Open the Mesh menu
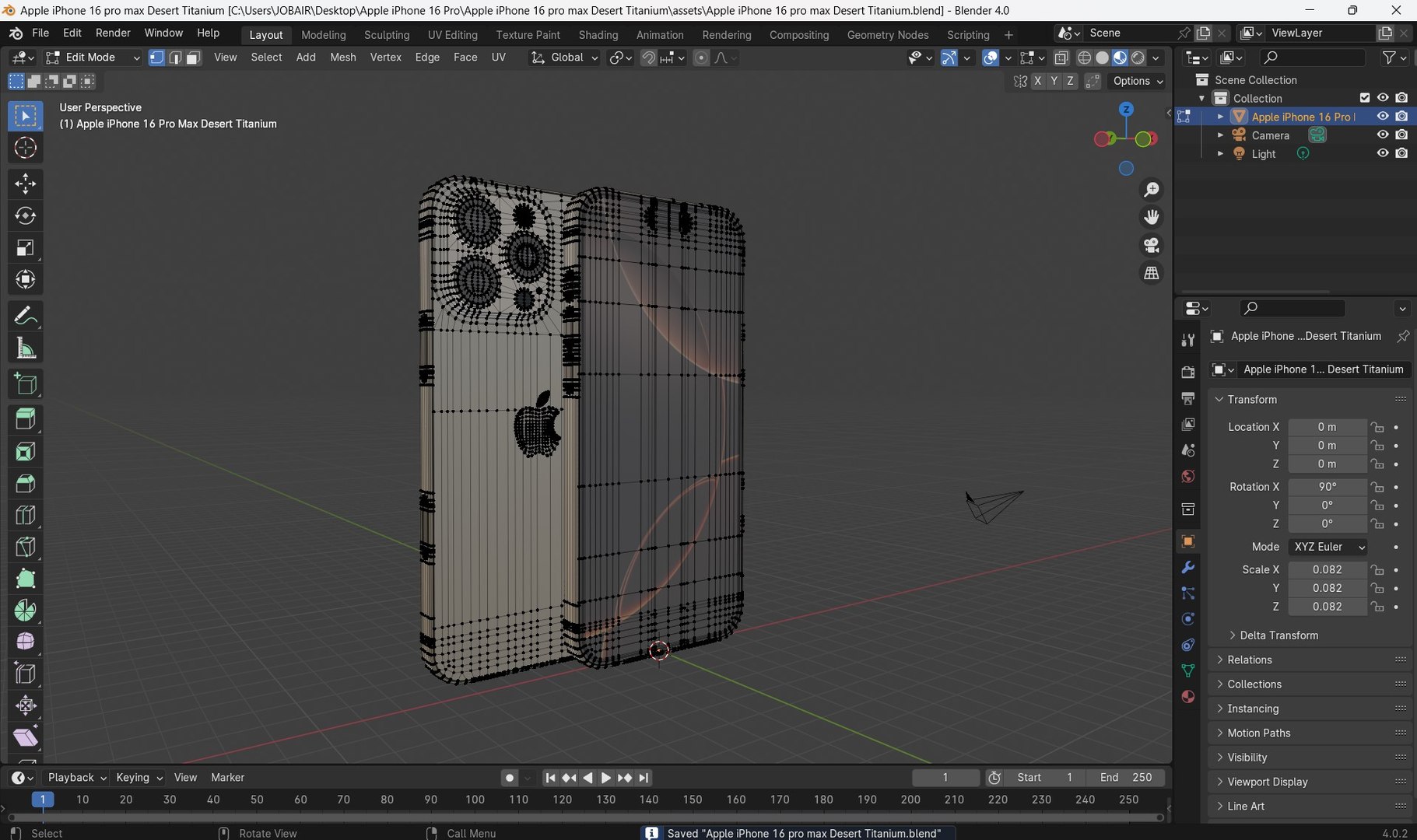 click(x=343, y=58)
